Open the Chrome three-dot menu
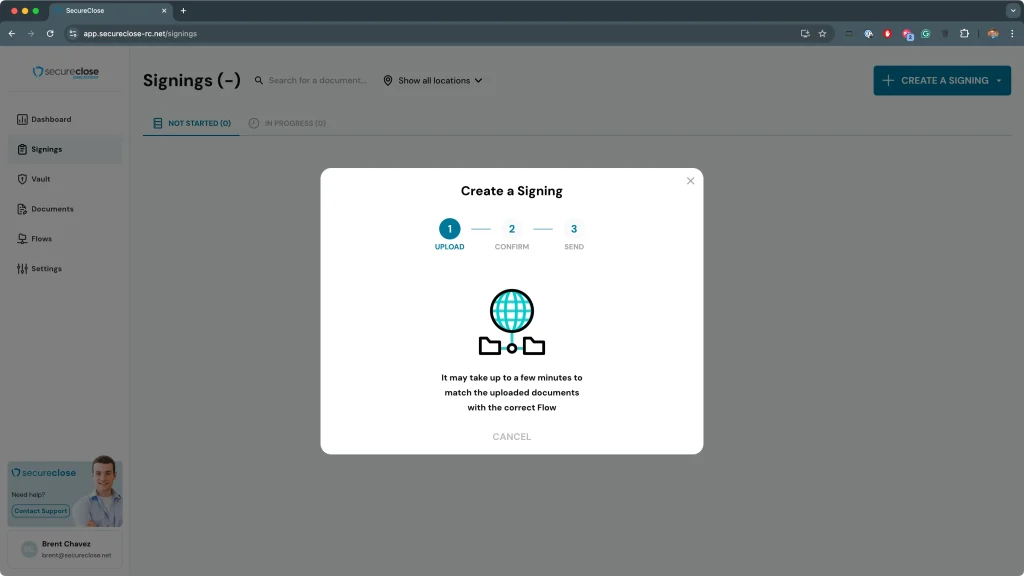Image resolution: width=1024 pixels, height=576 pixels. click(1012, 33)
